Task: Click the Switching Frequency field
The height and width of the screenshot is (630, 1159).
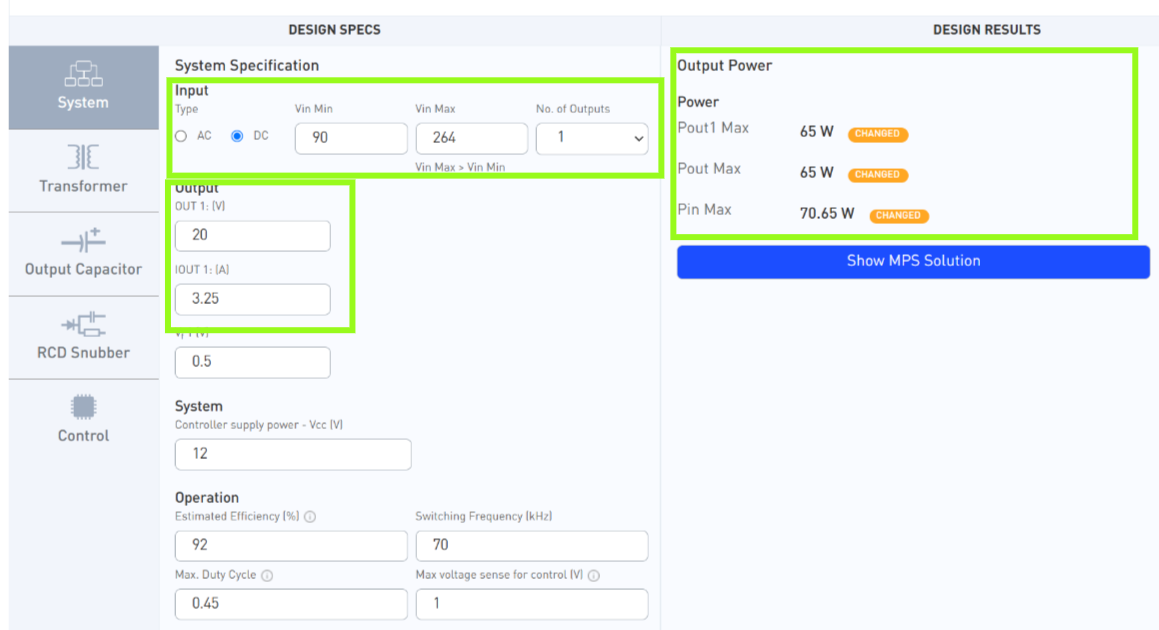Action: point(531,546)
